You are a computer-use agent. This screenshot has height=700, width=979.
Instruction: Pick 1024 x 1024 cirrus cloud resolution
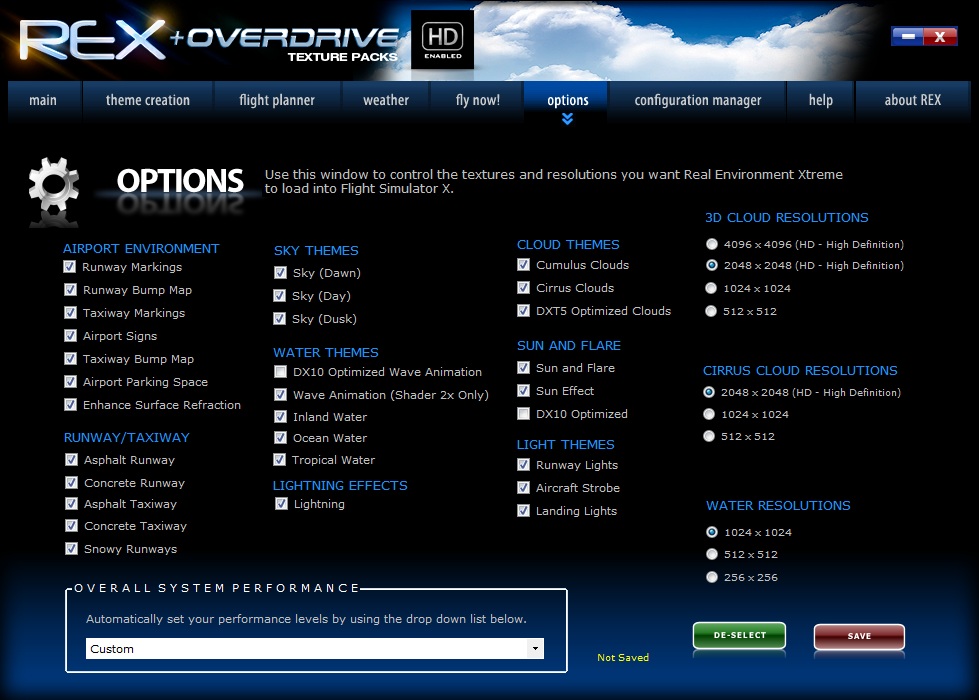point(709,414)
